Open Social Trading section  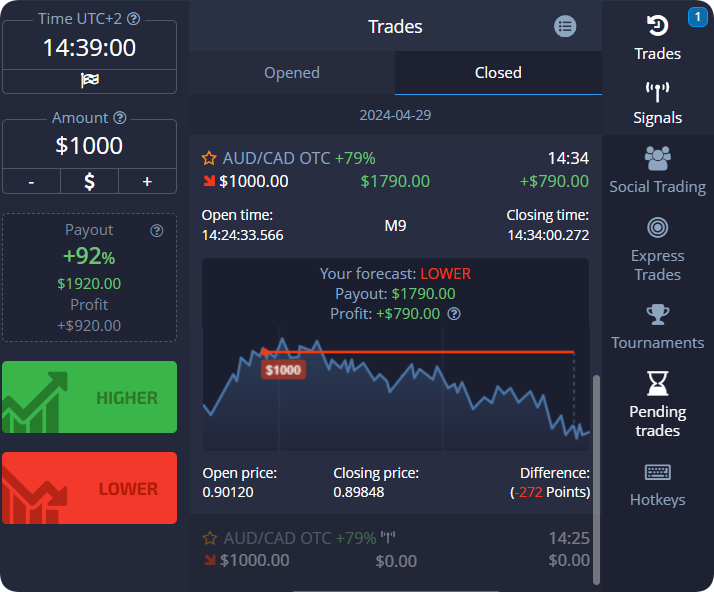pyautogui.click(x=657, y=158)
